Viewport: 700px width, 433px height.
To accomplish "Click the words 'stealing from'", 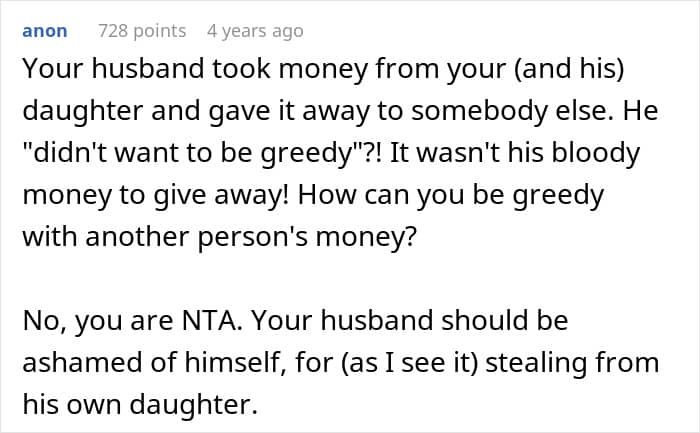I will 572,362.
